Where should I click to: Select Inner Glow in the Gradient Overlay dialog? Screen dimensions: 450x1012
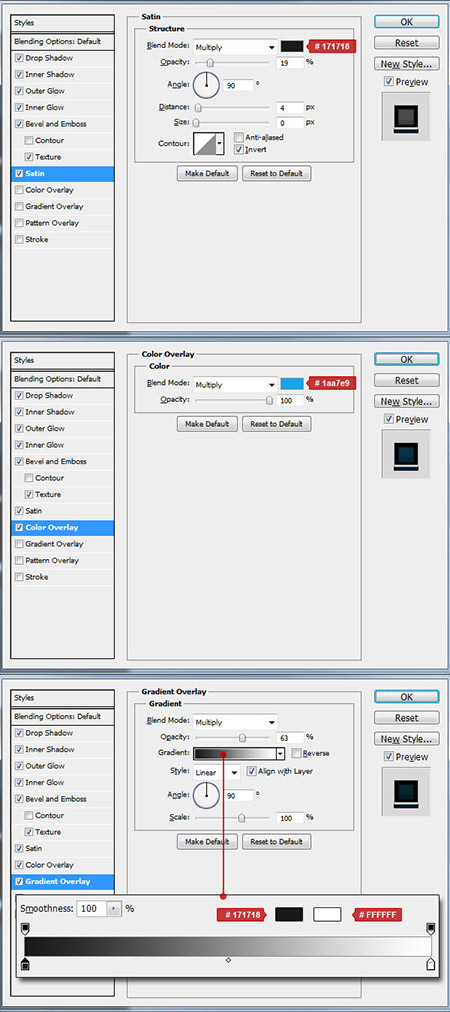(63, 782)
